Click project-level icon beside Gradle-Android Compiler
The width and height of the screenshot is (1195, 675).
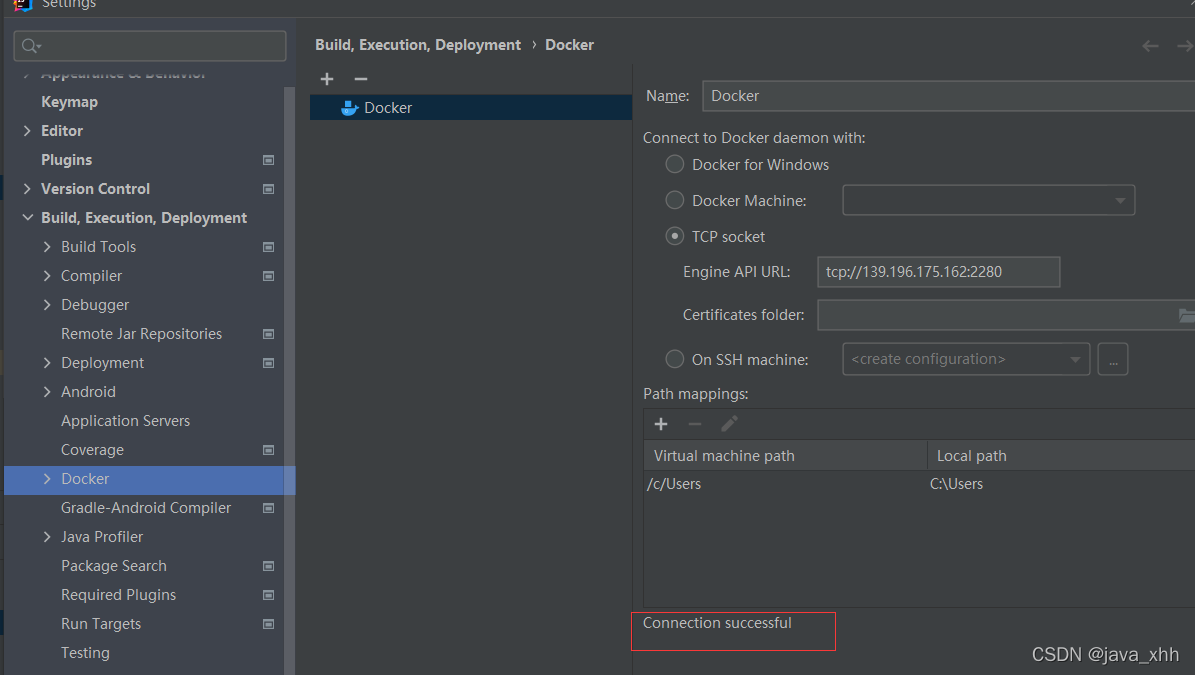click(268, 508)
